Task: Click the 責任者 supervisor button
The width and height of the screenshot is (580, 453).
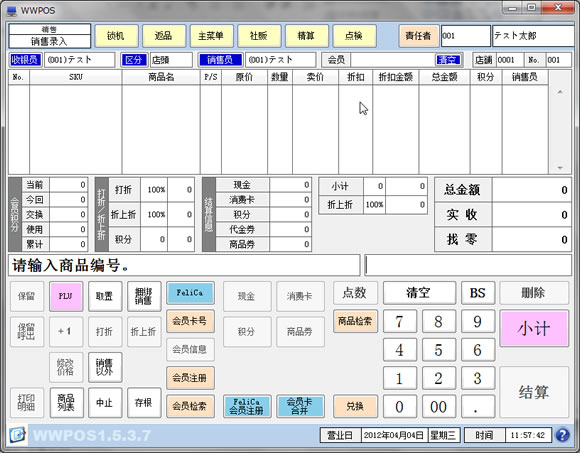Action: pos(419,36)
